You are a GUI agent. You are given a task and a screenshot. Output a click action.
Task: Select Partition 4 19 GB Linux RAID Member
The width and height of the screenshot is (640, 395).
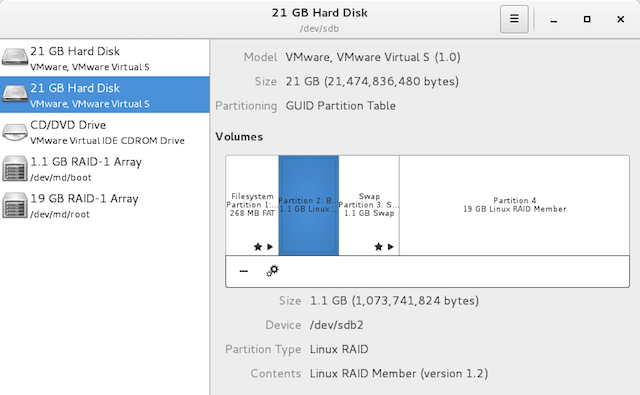514,205
